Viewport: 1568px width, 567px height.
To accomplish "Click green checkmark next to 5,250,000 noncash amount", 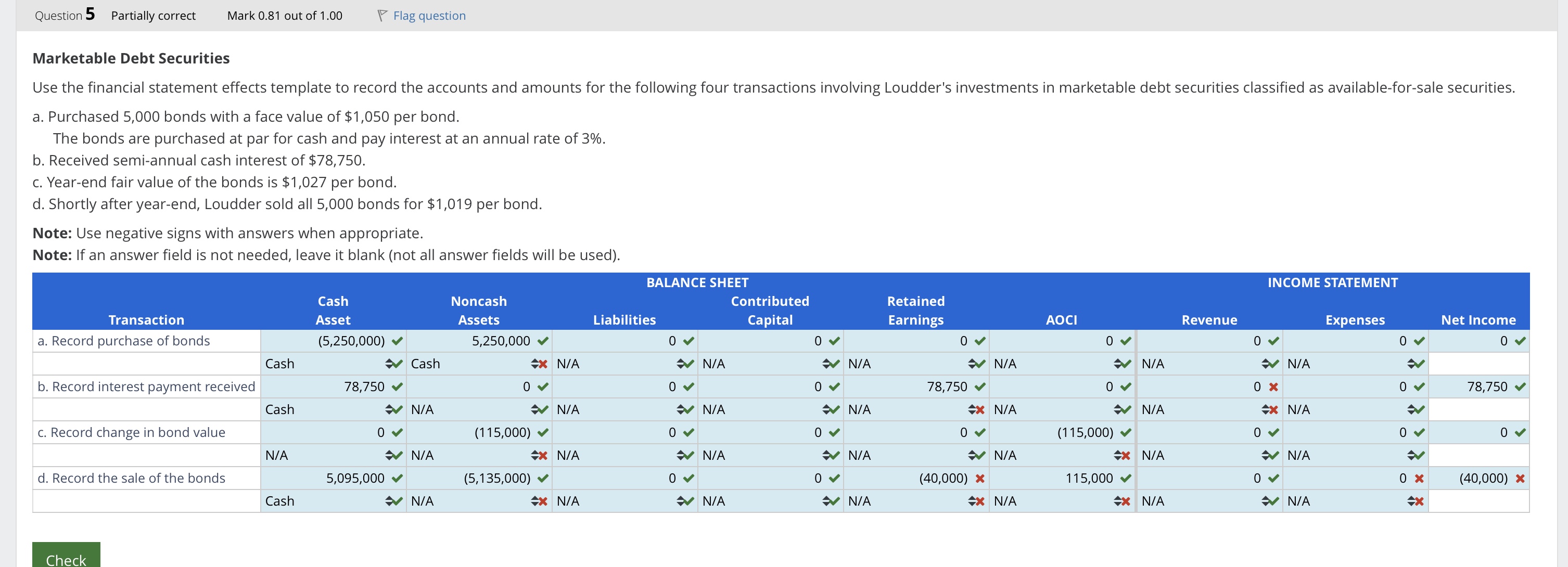I will click(x=543, y=341).
